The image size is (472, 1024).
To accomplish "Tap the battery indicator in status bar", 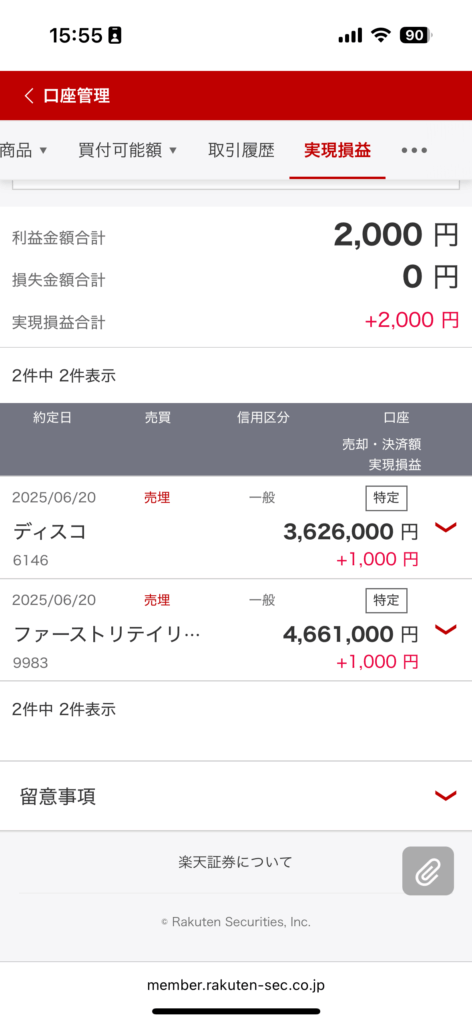I will pos(416,35).
